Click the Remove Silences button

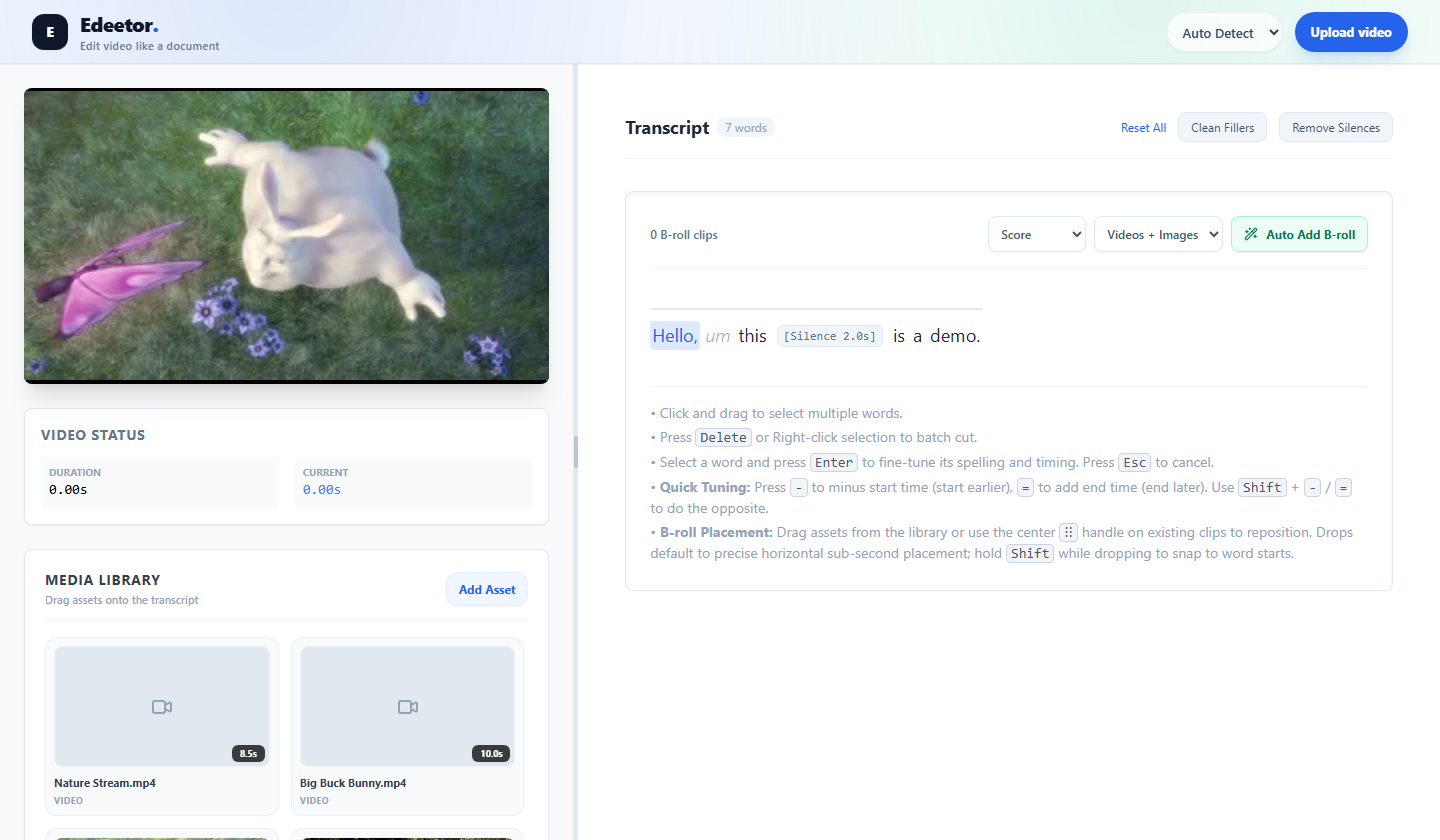click(x=1336, y=127)
